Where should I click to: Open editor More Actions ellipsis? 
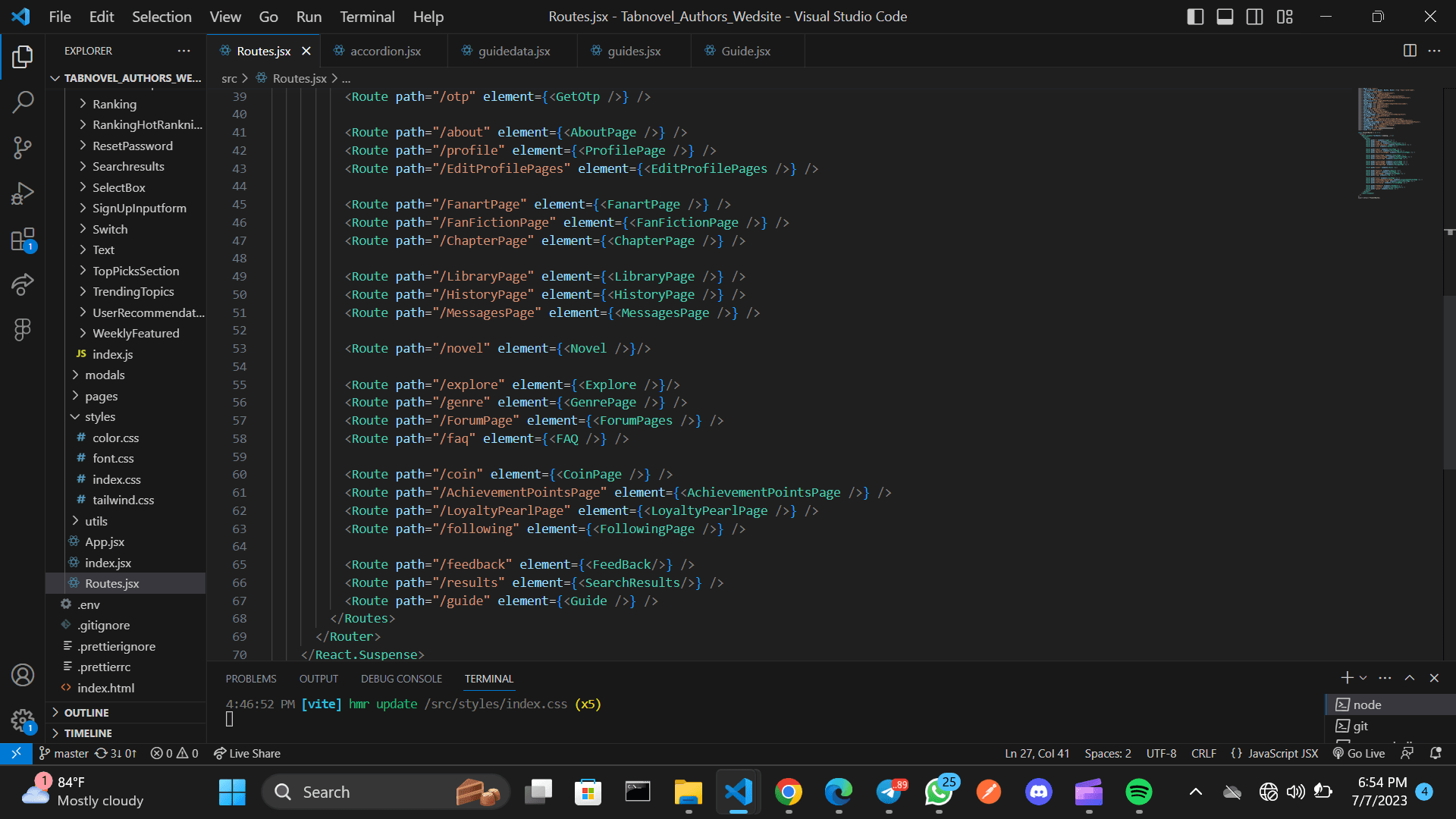[x=1434, y=51]
